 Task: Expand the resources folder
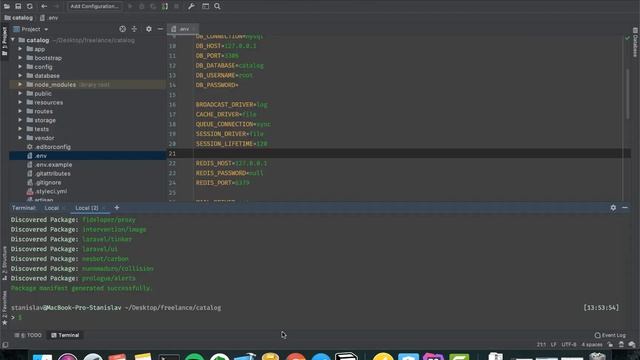coord(20,102)
